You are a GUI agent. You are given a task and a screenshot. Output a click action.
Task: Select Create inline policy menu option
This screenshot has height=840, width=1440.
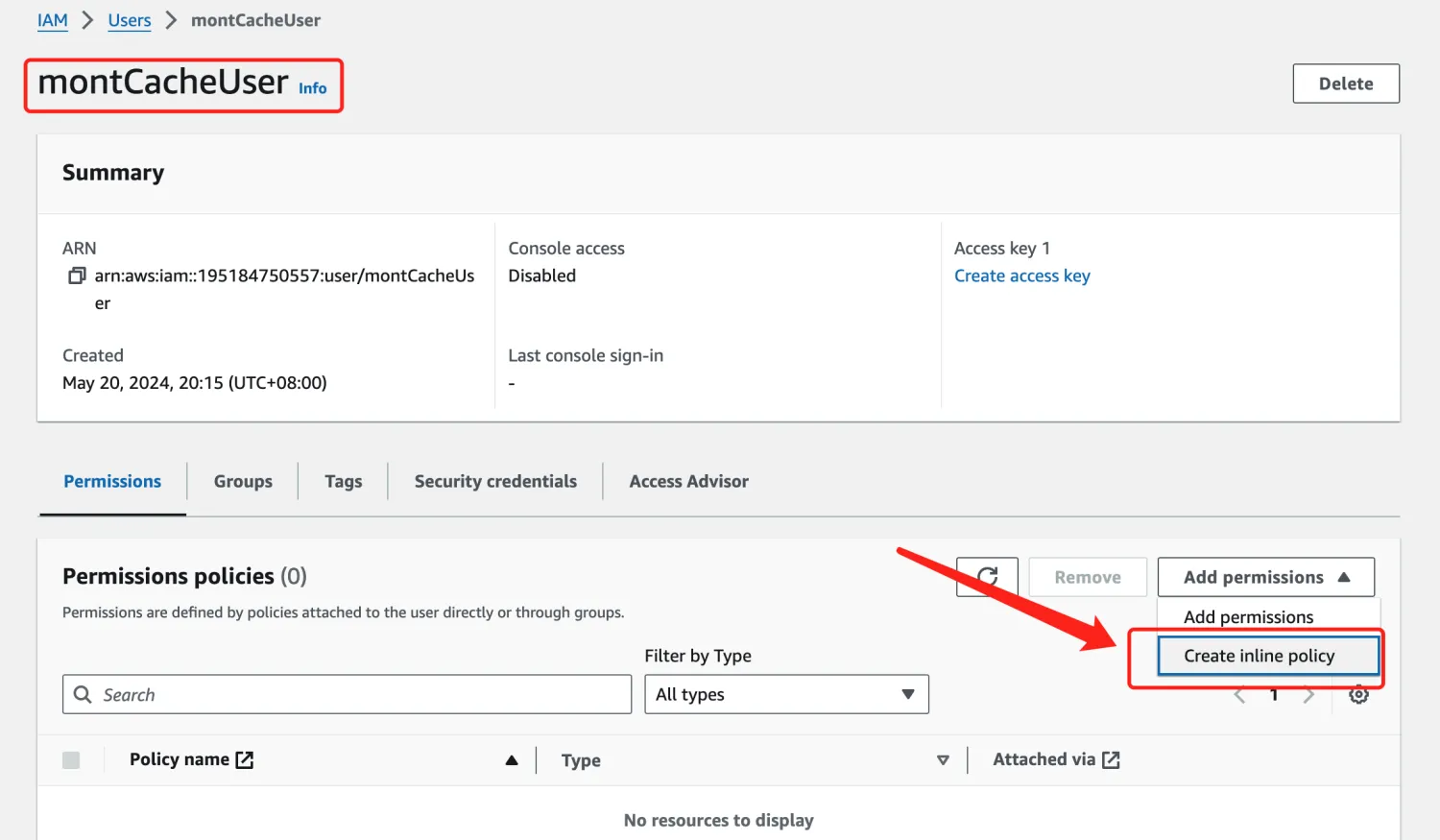[1268, 656]
